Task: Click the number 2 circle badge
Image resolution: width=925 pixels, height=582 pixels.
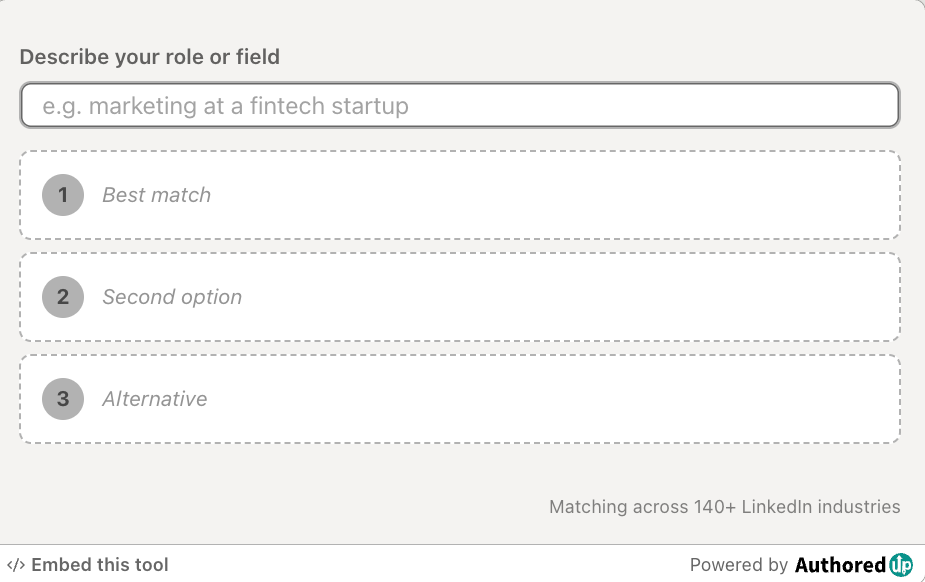Action: click(x=63, y=297)
